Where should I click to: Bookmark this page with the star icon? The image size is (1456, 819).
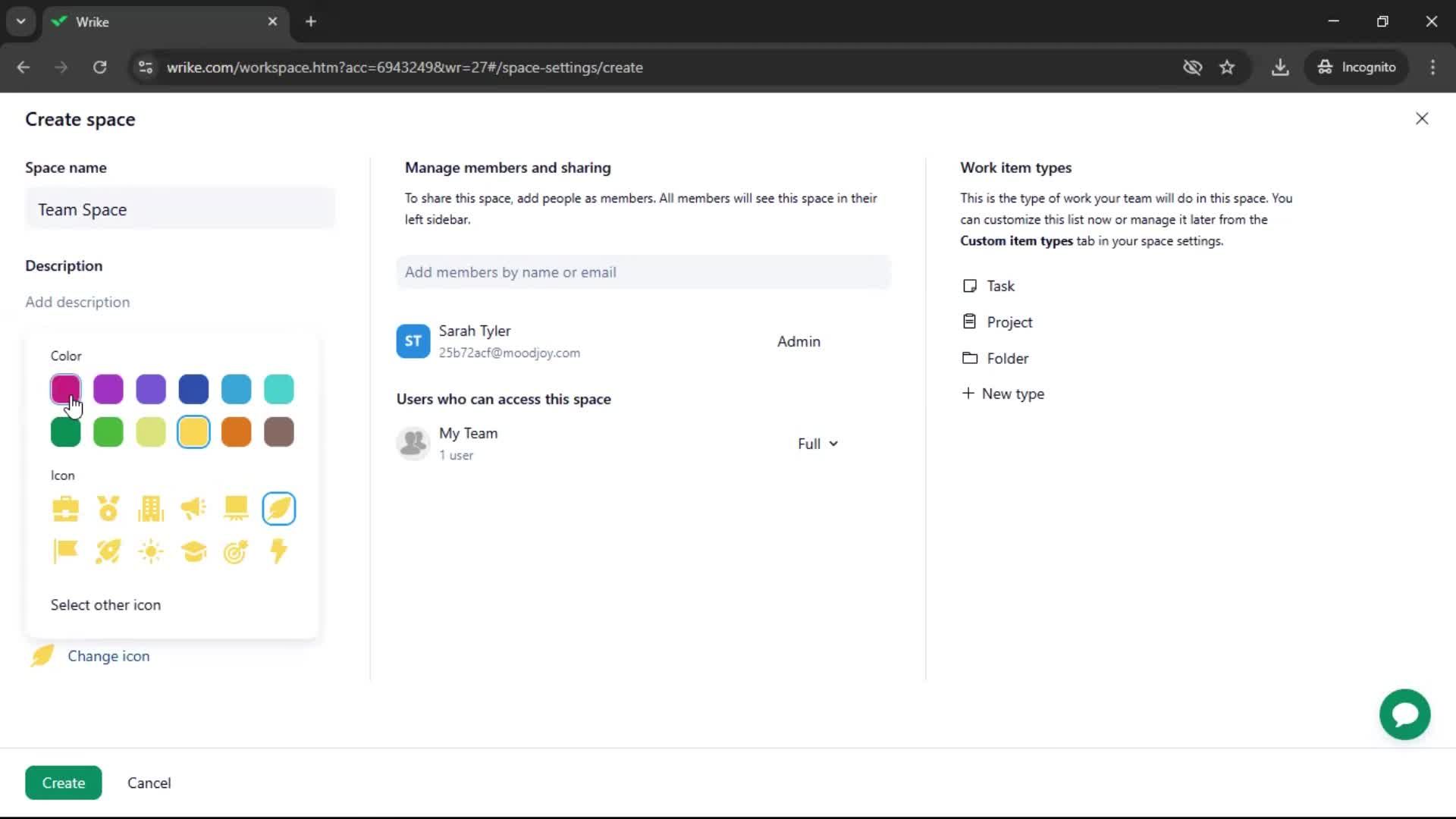click(1227, 67)
